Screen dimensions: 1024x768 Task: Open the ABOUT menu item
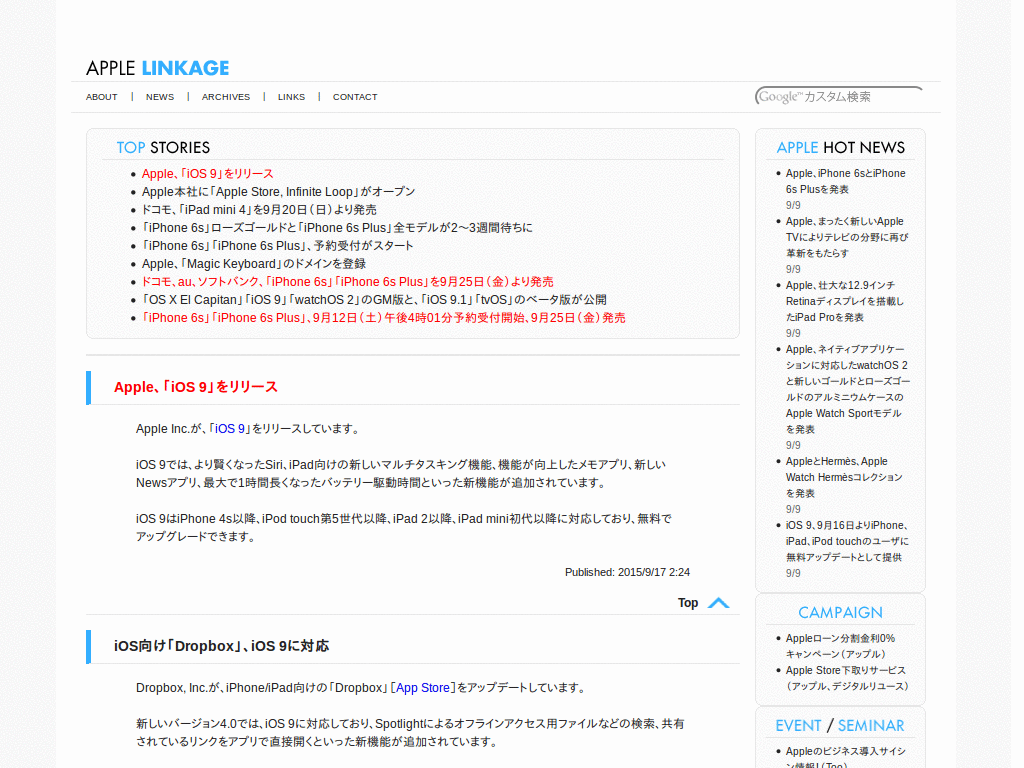pos(102,97)
